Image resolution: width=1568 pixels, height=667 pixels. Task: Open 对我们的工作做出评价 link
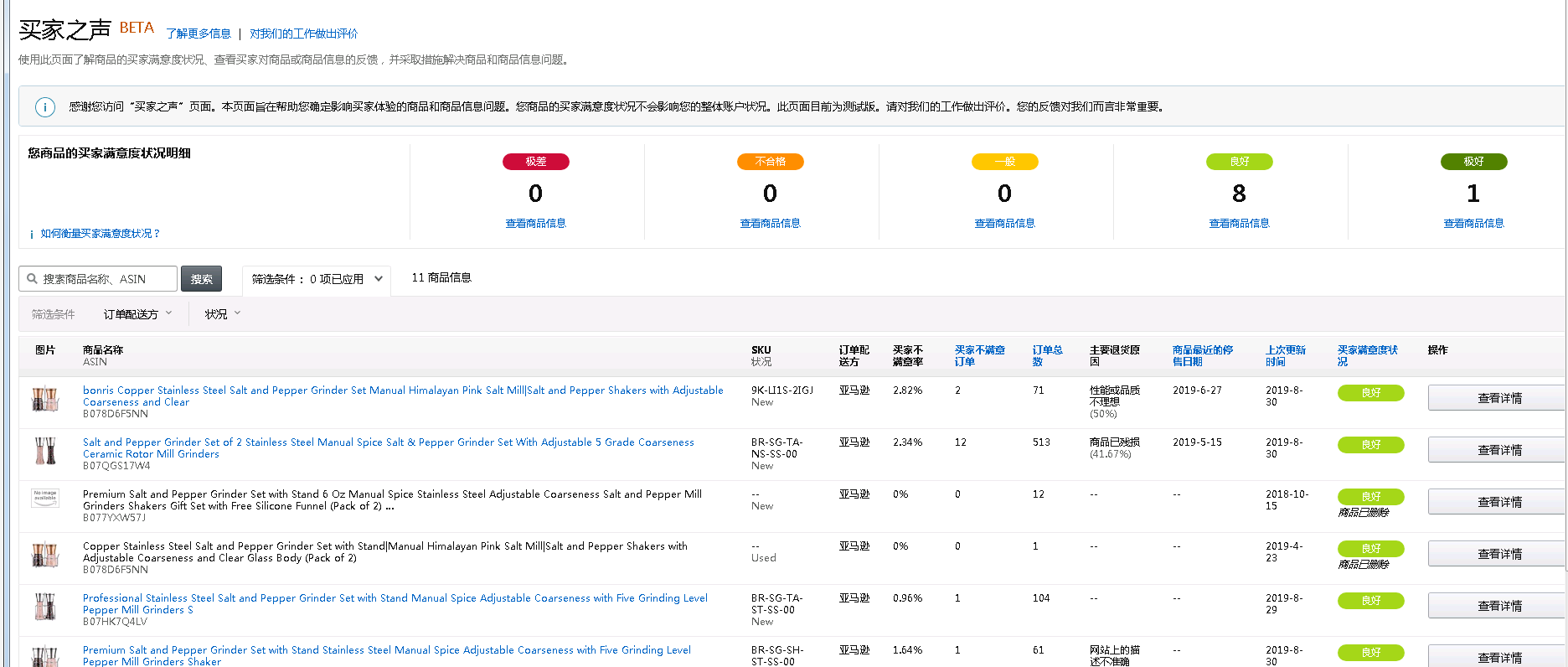[x=303, y=34]
